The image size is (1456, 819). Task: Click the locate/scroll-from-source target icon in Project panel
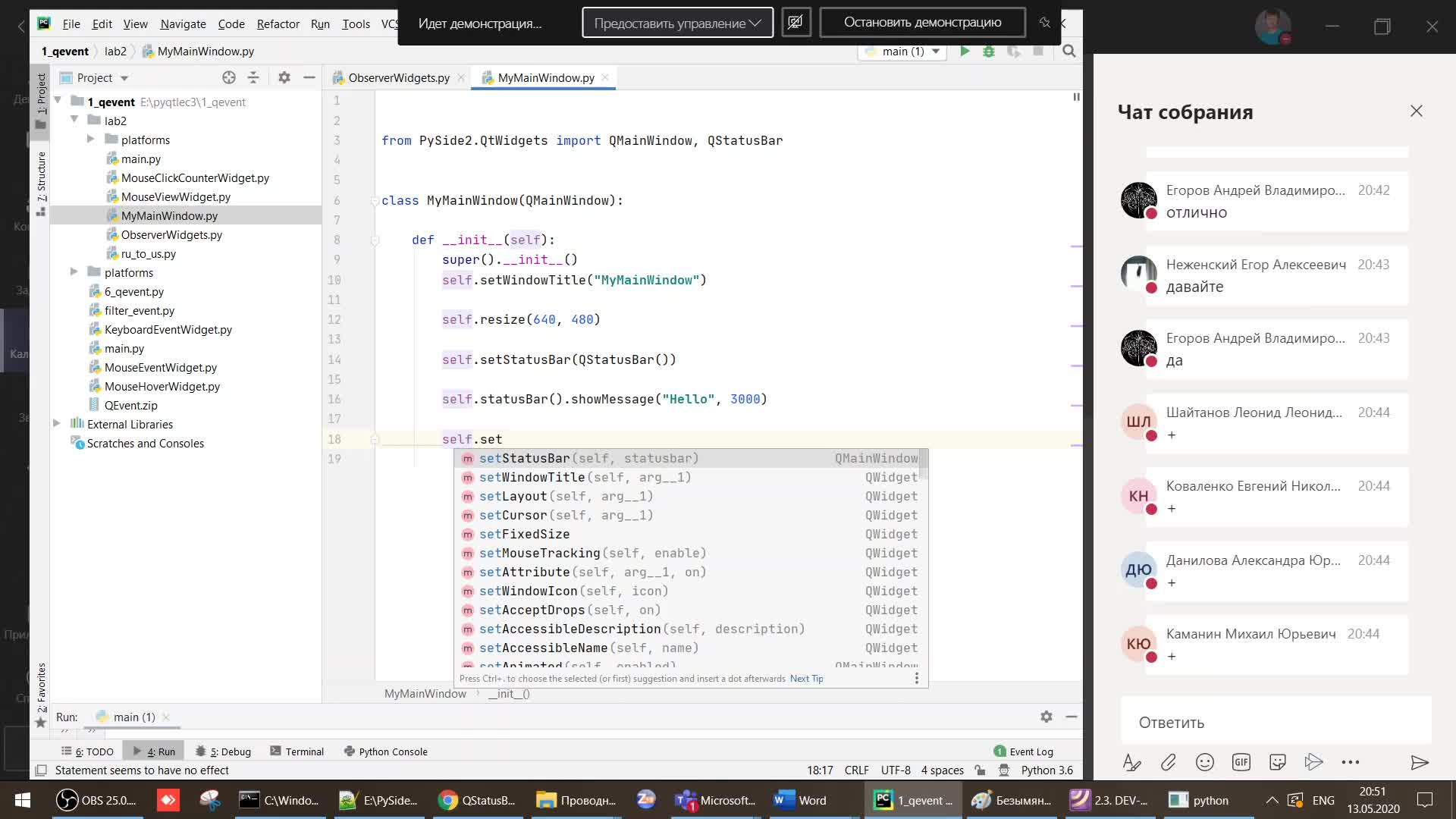click(228, 77)
